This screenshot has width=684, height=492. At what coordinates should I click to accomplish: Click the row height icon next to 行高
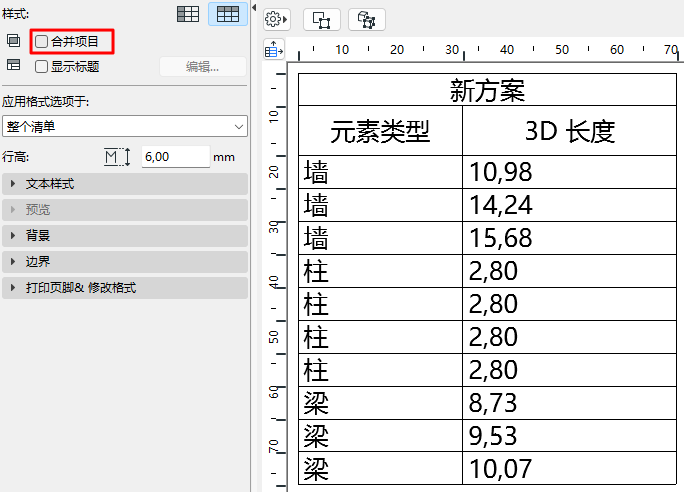coord(117,157)
